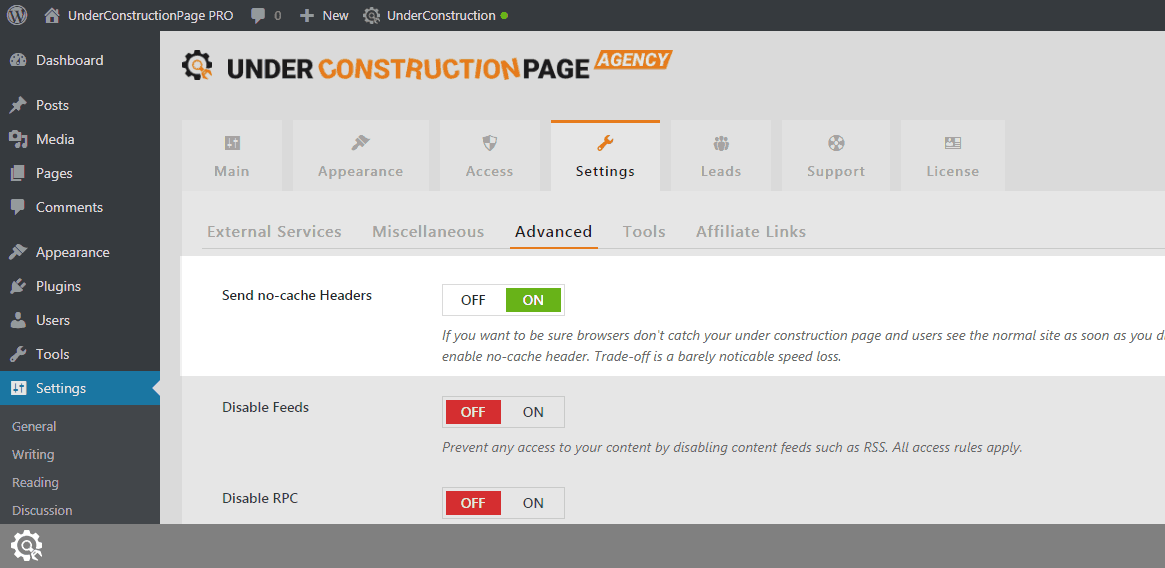
Task: Expand the Tools menu in sidebar
Action: click(x=52, y=354)
